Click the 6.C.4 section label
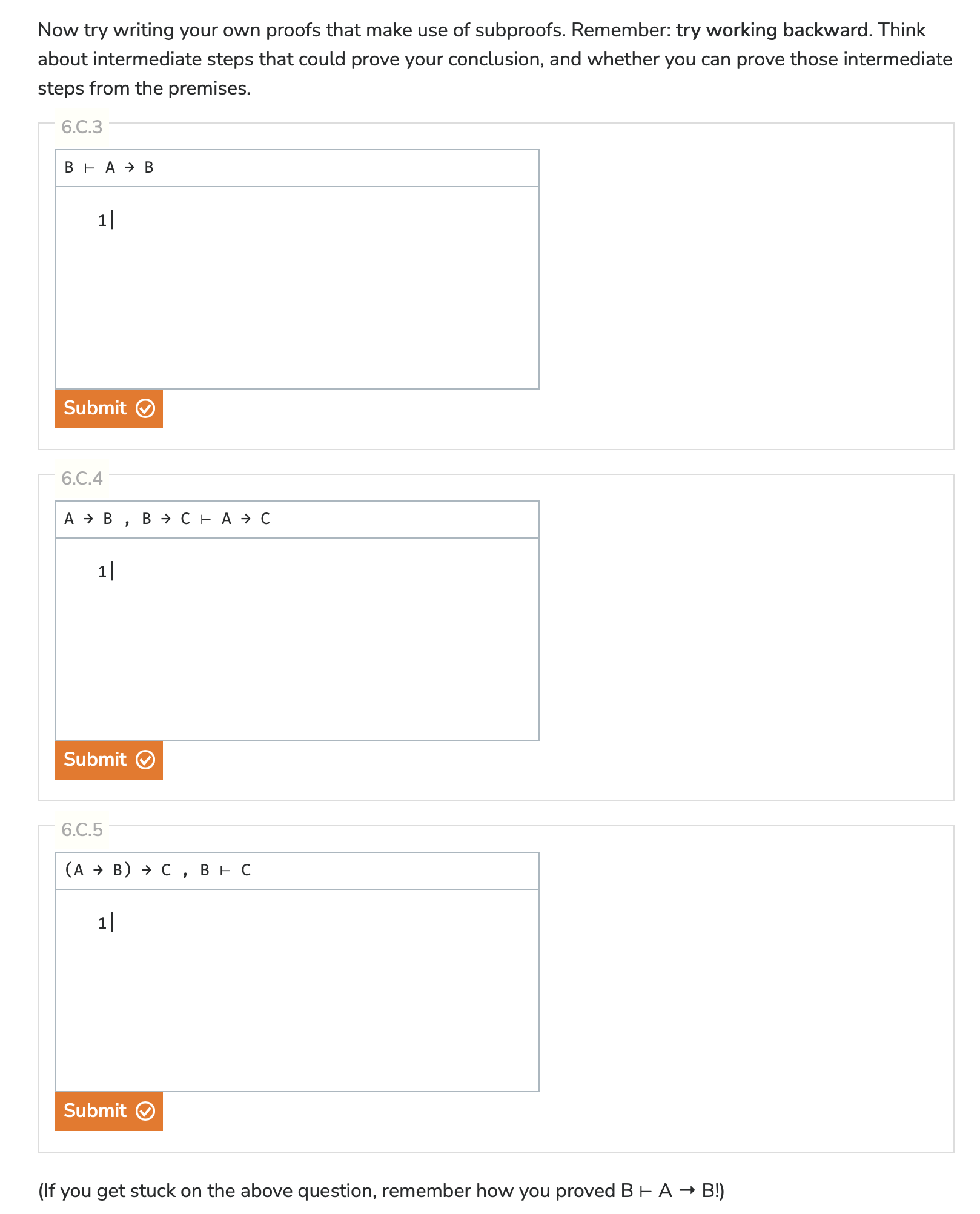980x1214 pixels. click(82, 479)
